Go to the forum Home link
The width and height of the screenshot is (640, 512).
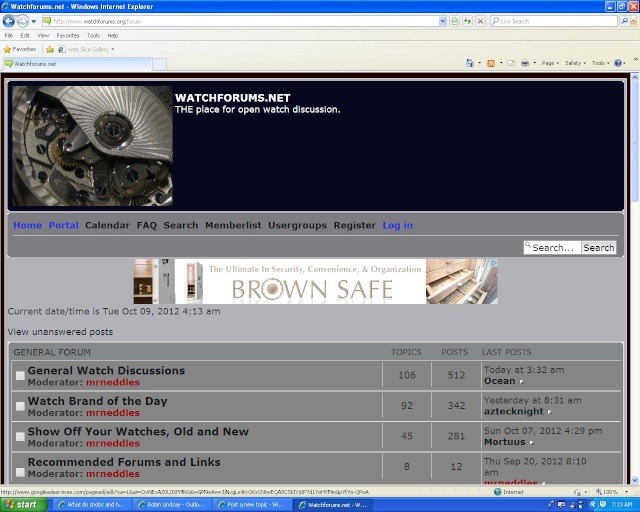(x=27, y=225)
